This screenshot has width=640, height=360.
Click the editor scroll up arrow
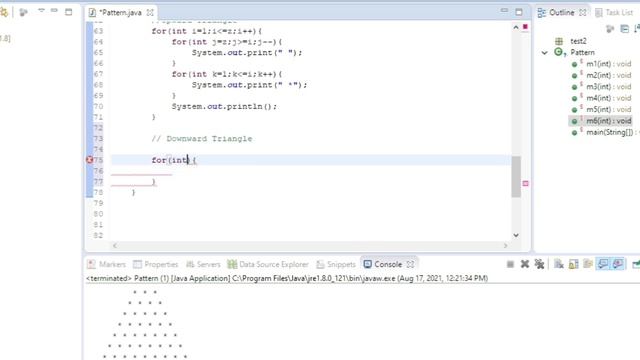tap(516, 27)
